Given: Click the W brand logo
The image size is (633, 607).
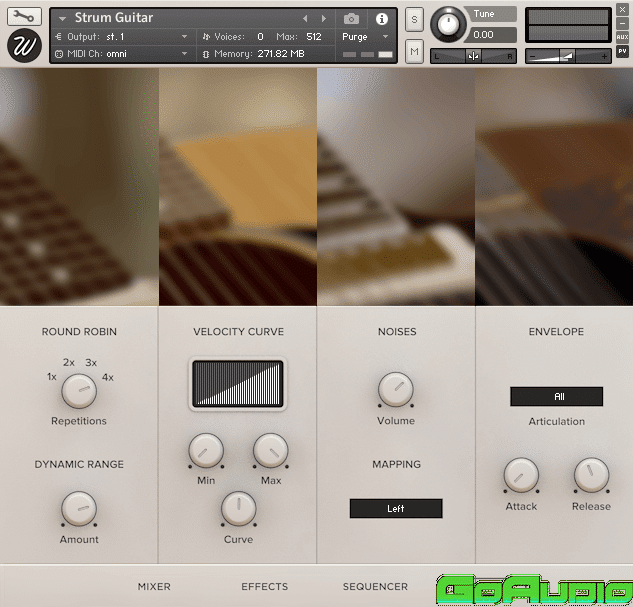Looking at the screenshot, I should click(24, 46).
